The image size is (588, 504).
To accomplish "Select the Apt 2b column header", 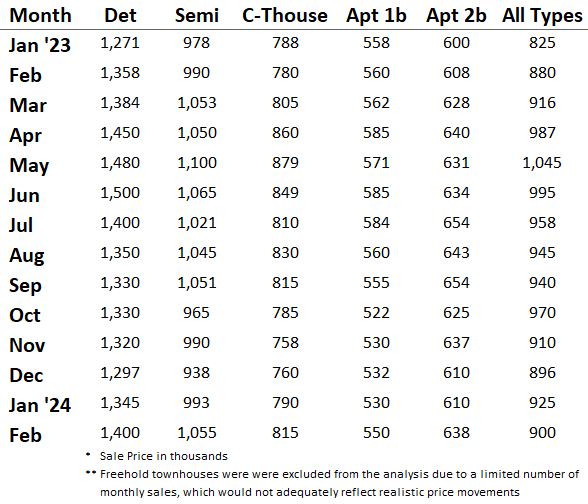I will 456,16.
